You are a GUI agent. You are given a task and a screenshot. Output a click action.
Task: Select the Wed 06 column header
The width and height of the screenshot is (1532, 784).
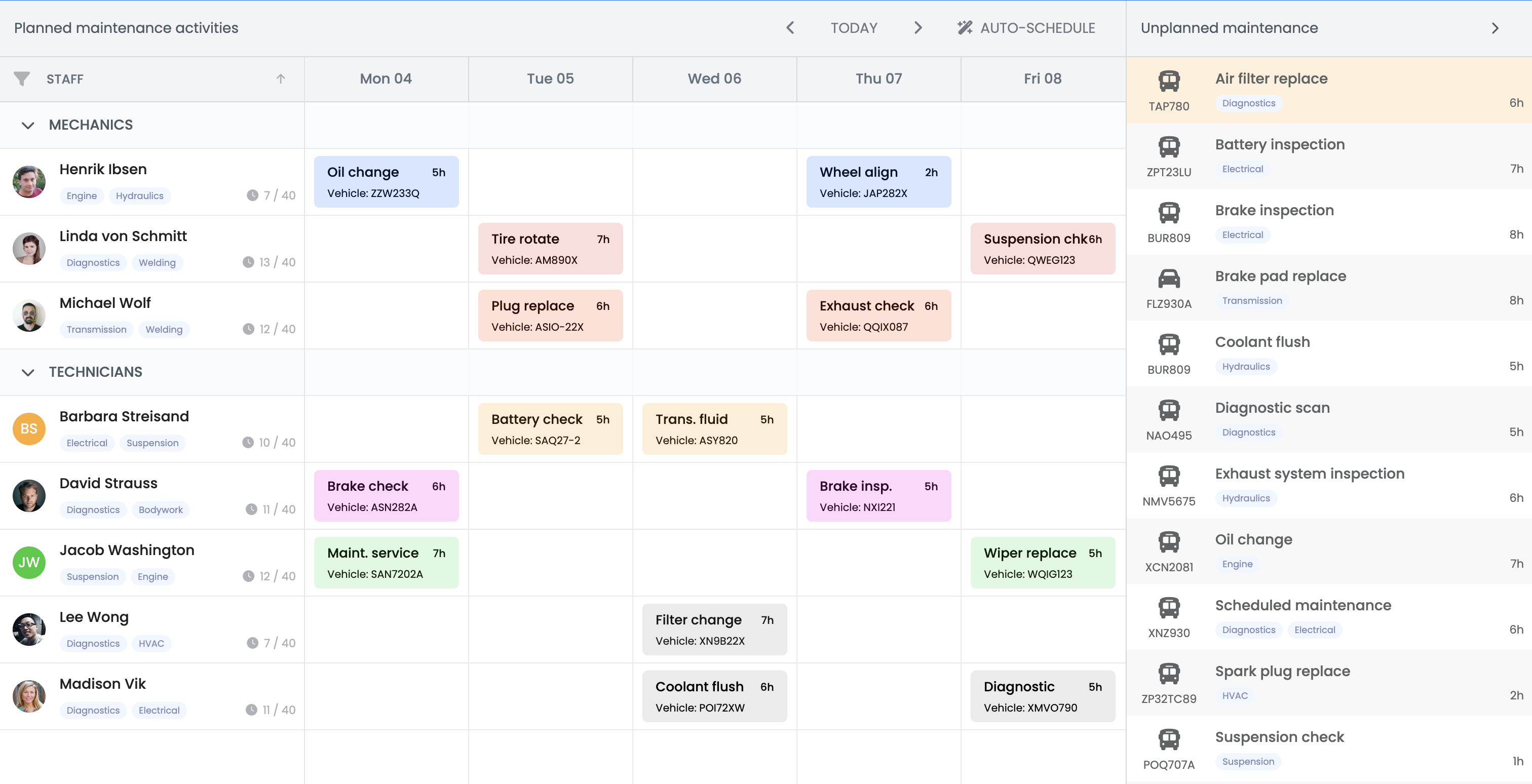pyautogui.click(x=714, y=78)
